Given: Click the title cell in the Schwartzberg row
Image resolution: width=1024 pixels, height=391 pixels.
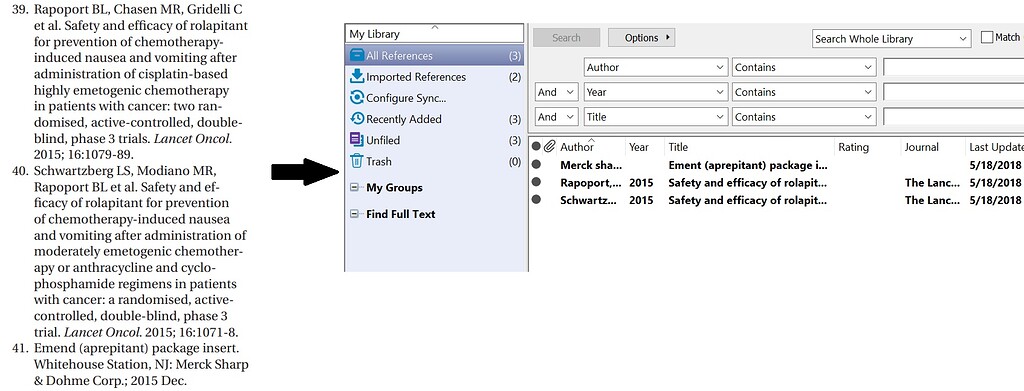Looking at the screenshot, I should (x=748, y=200).
